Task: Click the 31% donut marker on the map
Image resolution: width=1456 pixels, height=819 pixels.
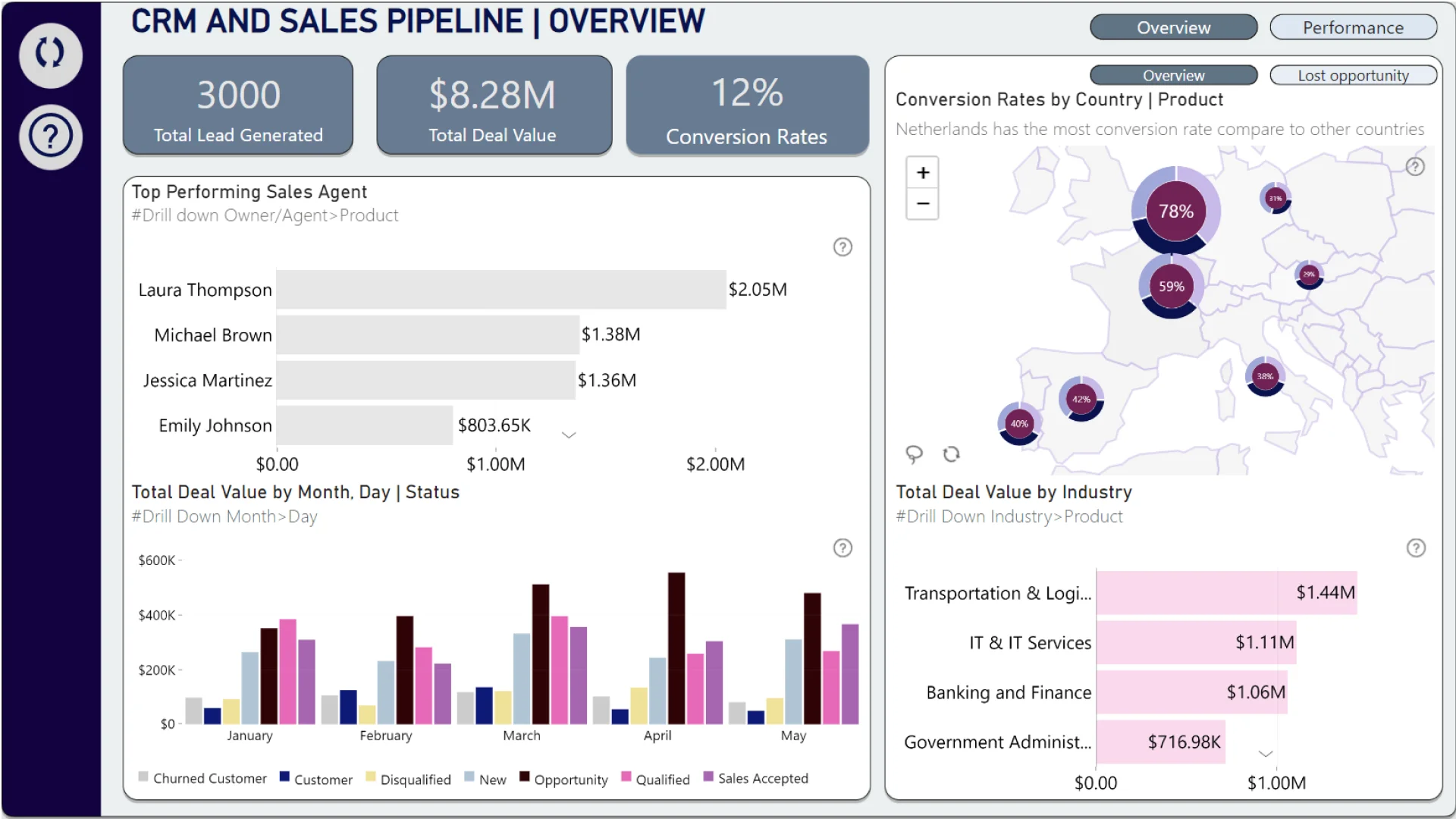Action: 1276,199
